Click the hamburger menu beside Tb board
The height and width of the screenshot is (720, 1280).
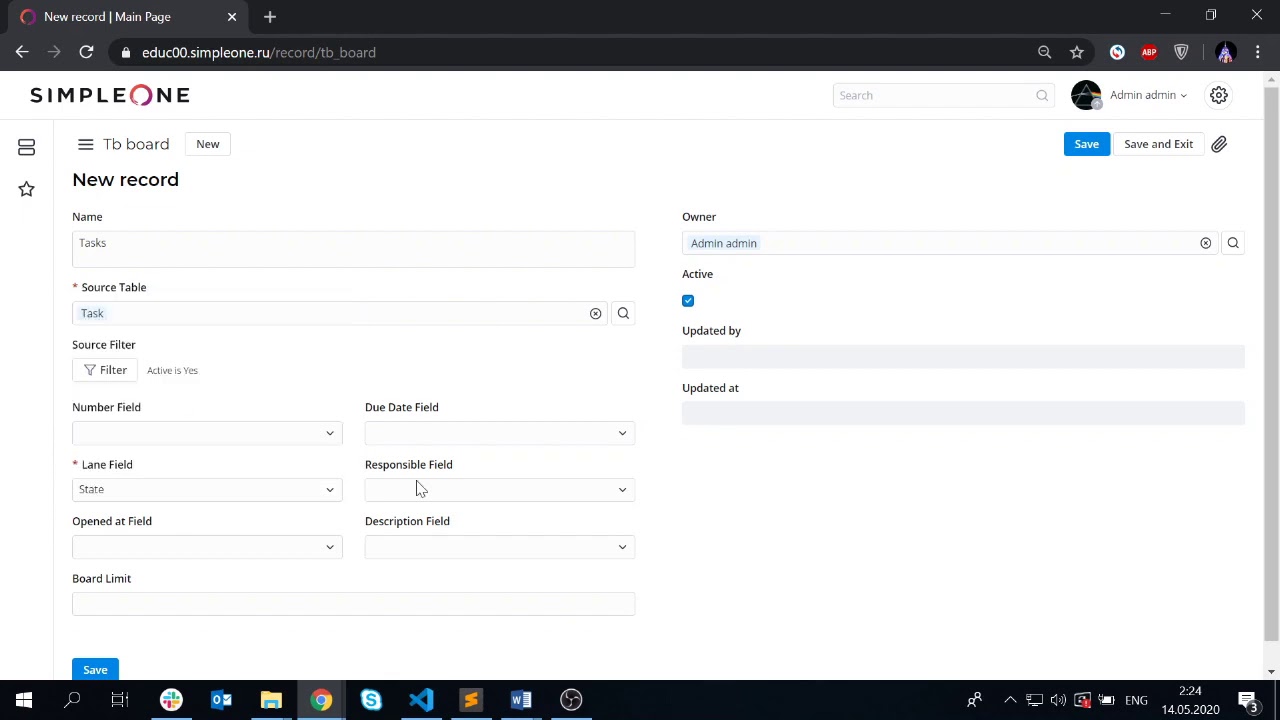(x=86, y=144)
